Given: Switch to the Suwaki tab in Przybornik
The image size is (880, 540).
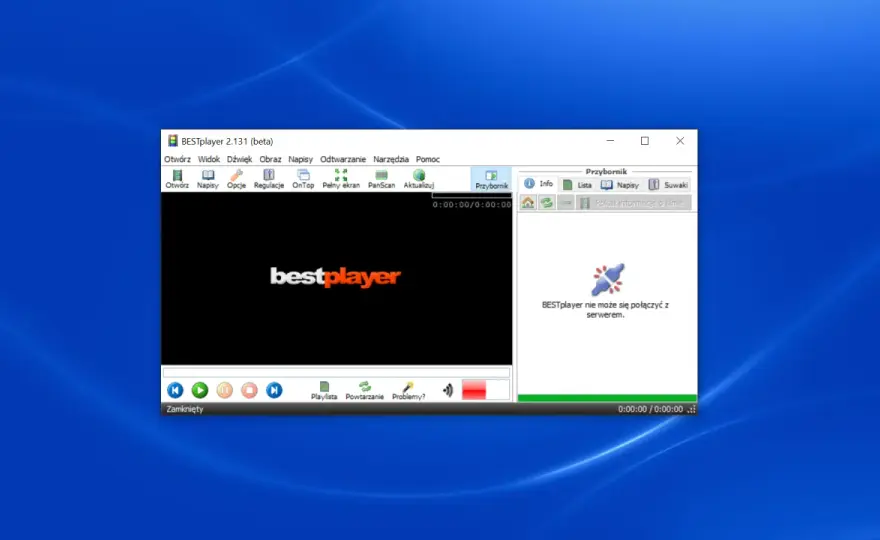Looking at the screenshot, I should [x=668, y=185].
